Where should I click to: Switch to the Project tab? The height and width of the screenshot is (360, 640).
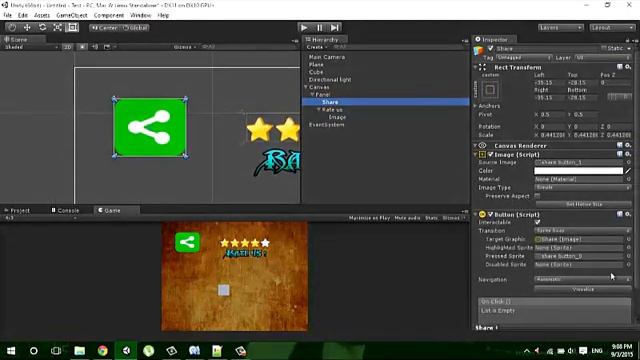17,210
